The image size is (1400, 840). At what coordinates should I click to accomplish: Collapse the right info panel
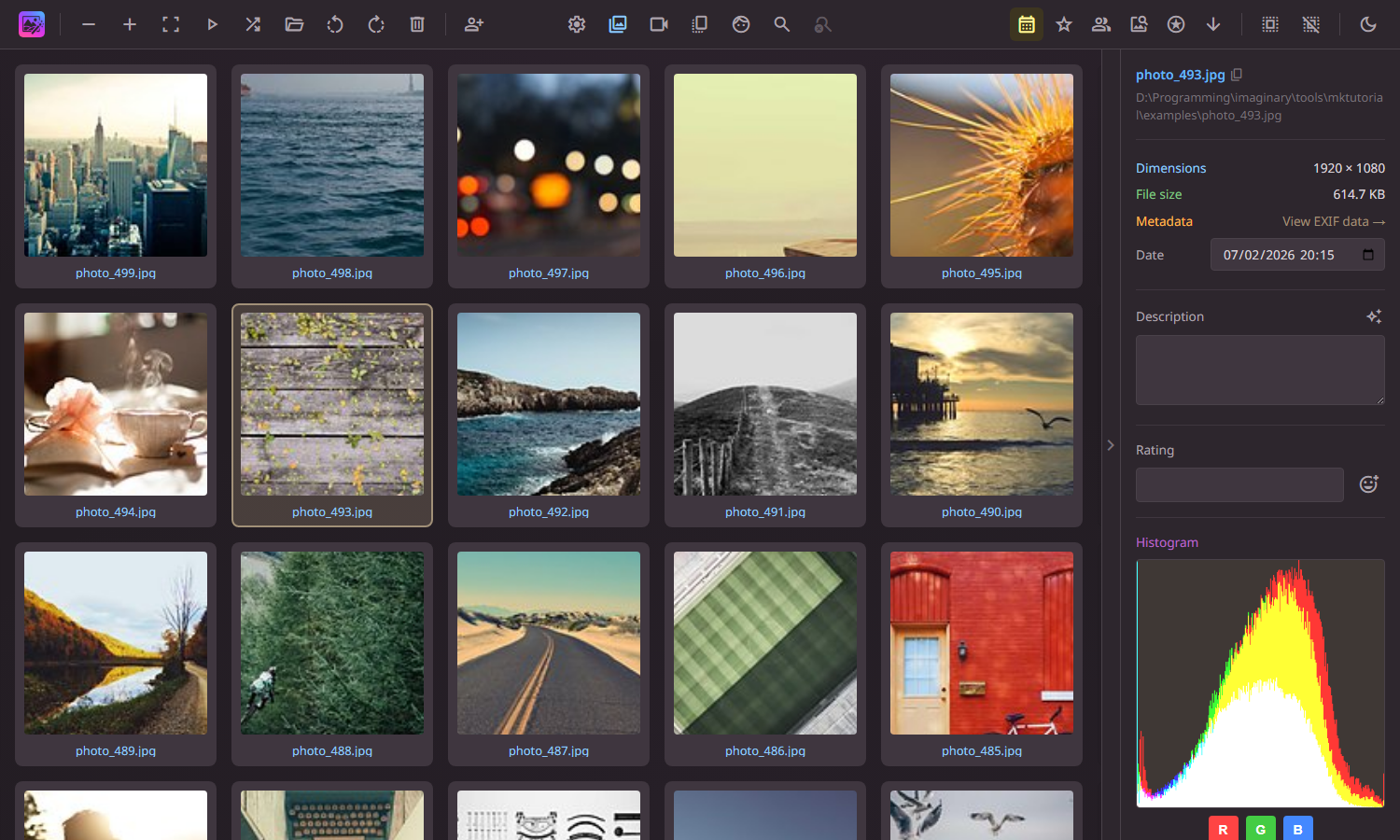1110,445
